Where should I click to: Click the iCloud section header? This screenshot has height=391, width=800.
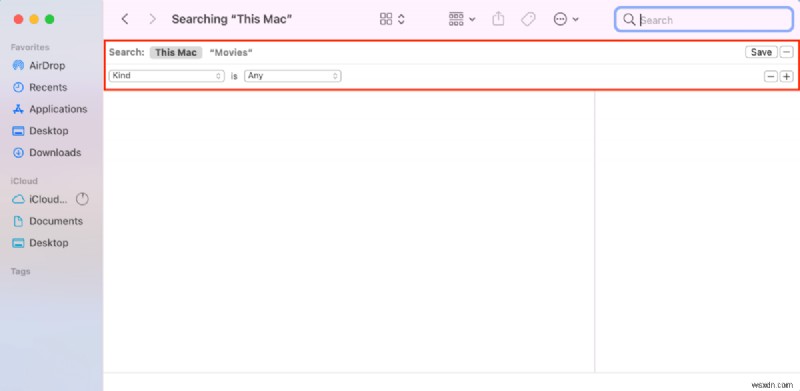point(24,181)
